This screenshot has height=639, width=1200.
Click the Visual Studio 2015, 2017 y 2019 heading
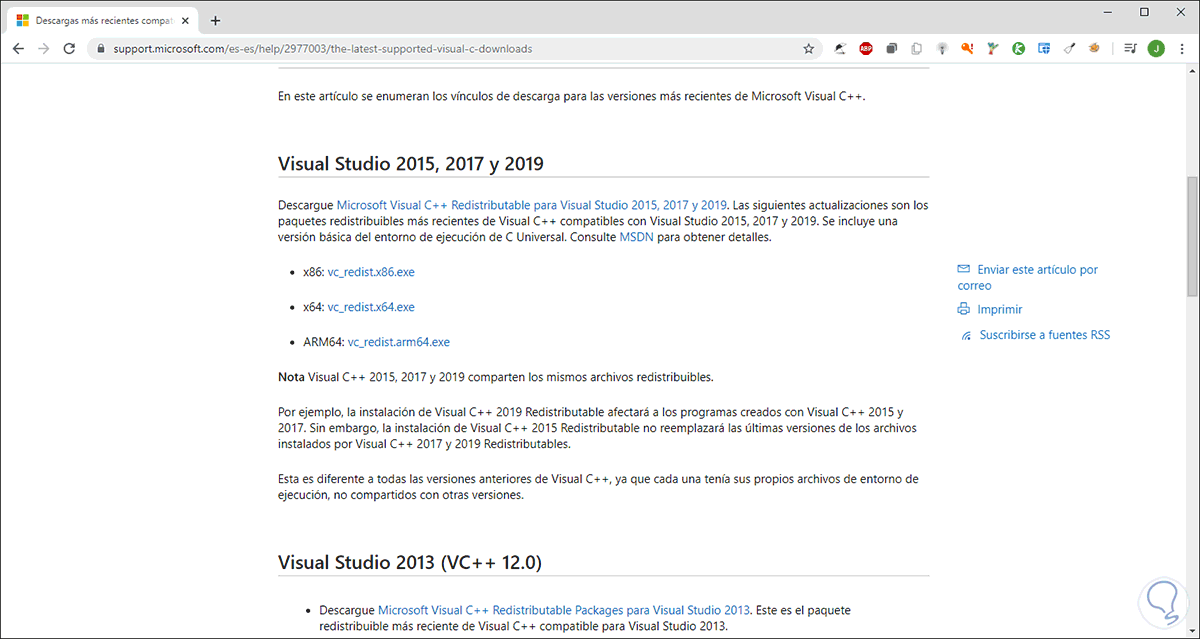click(x=411, y=163)
